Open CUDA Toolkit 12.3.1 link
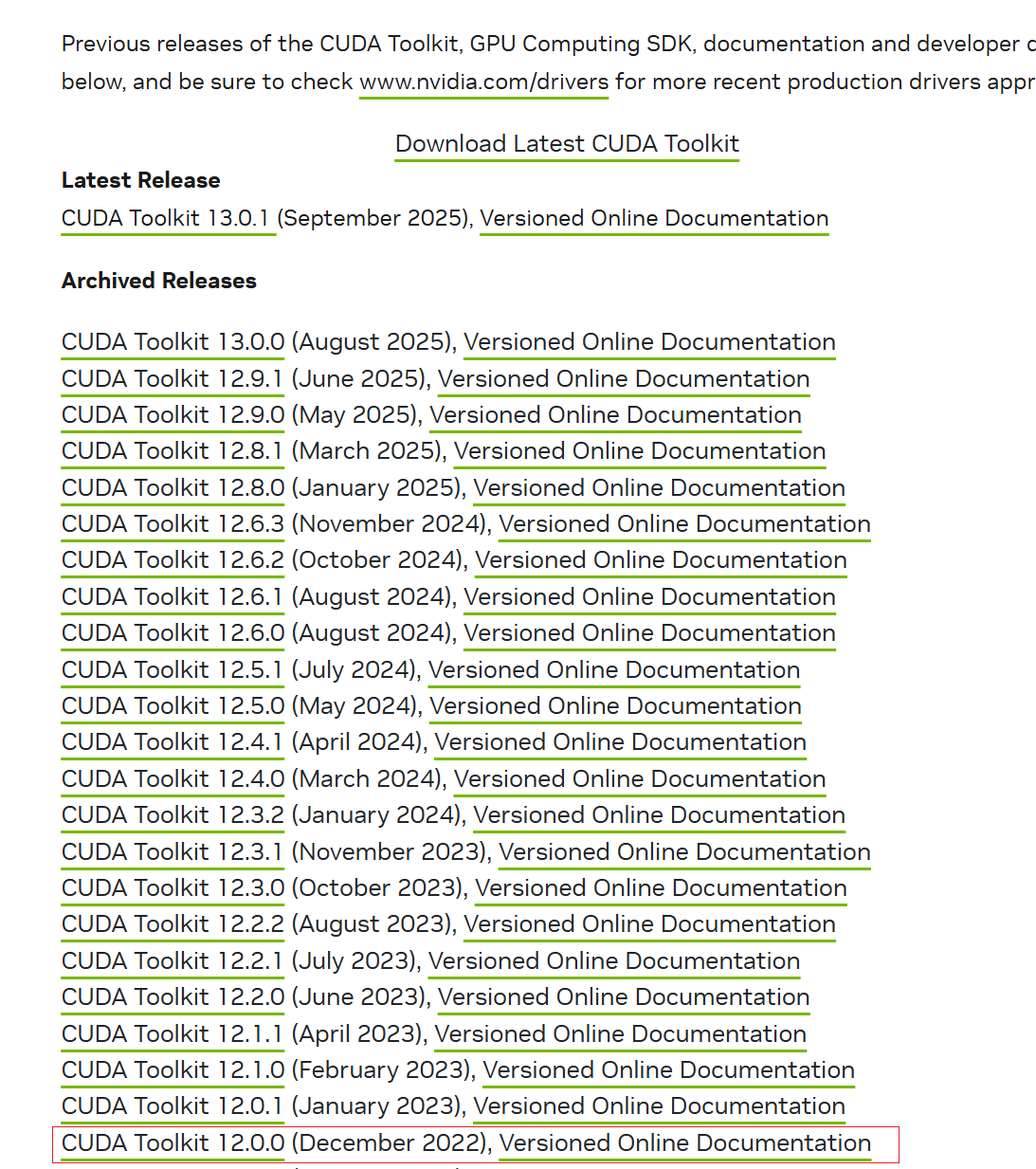Viewport: 1036px width, 1169px height. coord(173,852)
